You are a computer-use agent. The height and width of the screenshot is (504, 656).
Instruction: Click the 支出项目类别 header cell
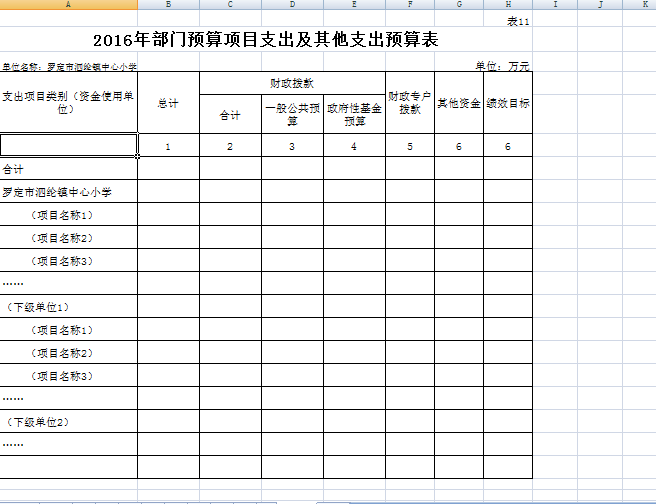[68, 102]
